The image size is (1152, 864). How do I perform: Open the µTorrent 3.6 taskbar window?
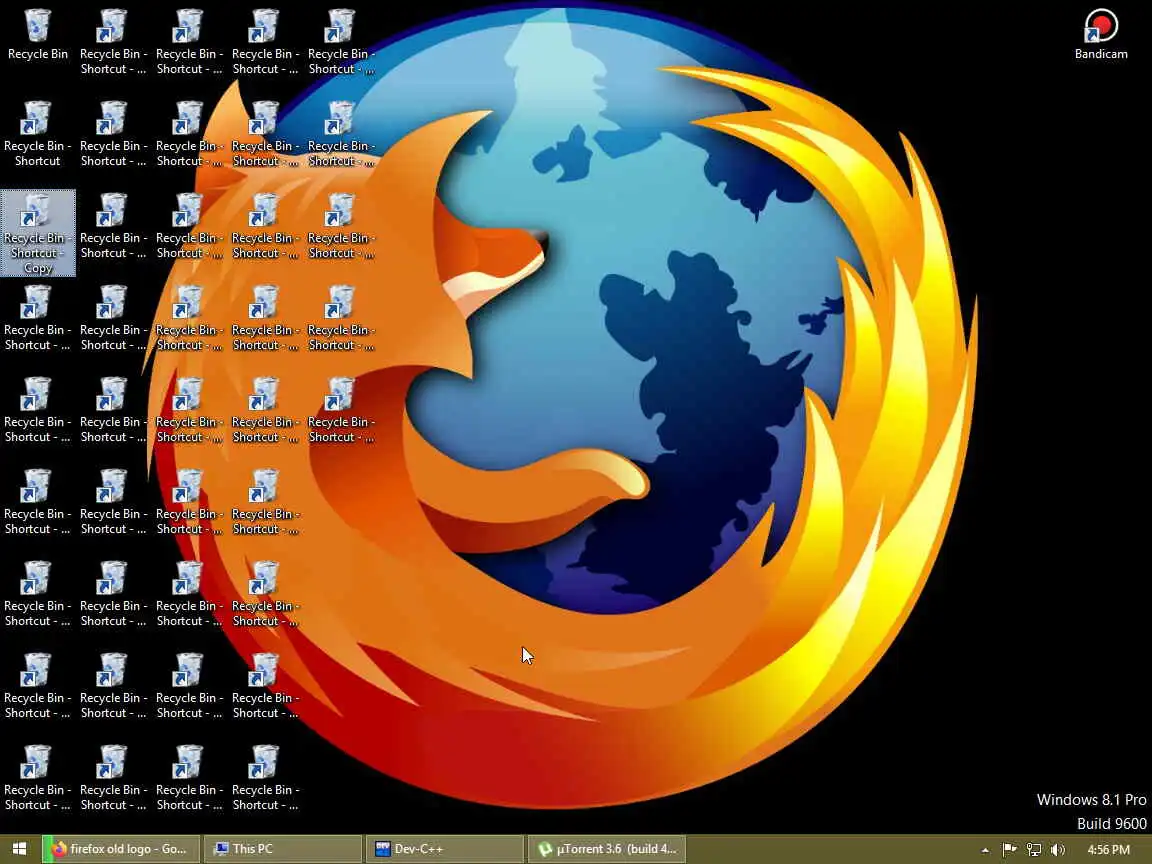pyautogui.click(x=607, y=849)
